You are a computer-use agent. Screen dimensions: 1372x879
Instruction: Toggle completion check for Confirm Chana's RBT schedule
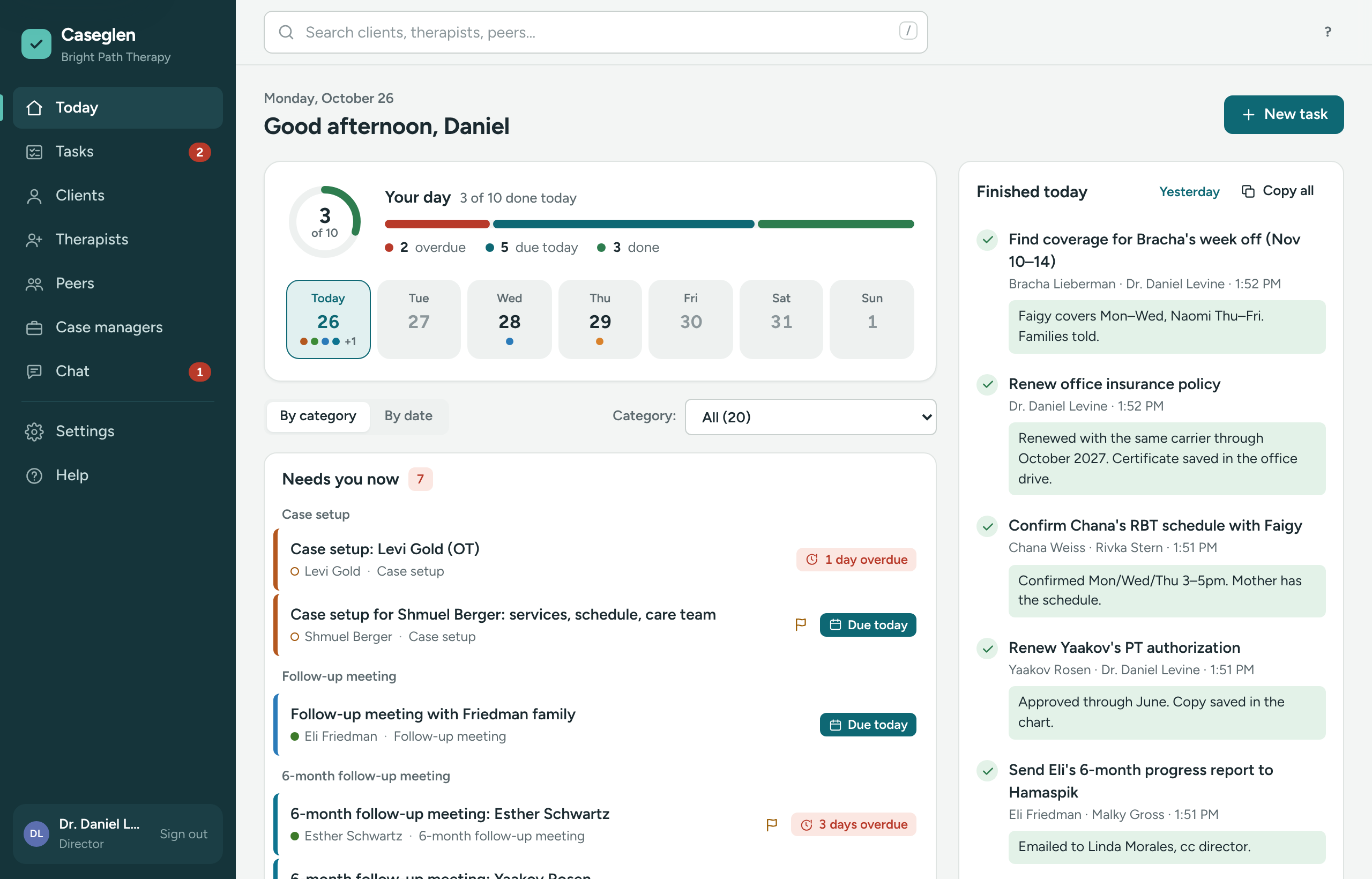pos(987,526)
